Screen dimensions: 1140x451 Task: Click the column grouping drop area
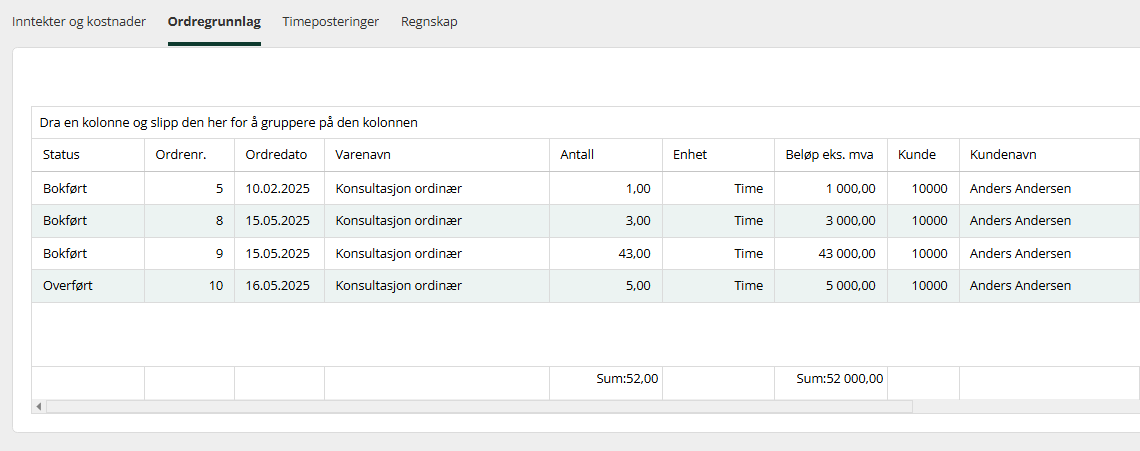[x=586, y=123]
